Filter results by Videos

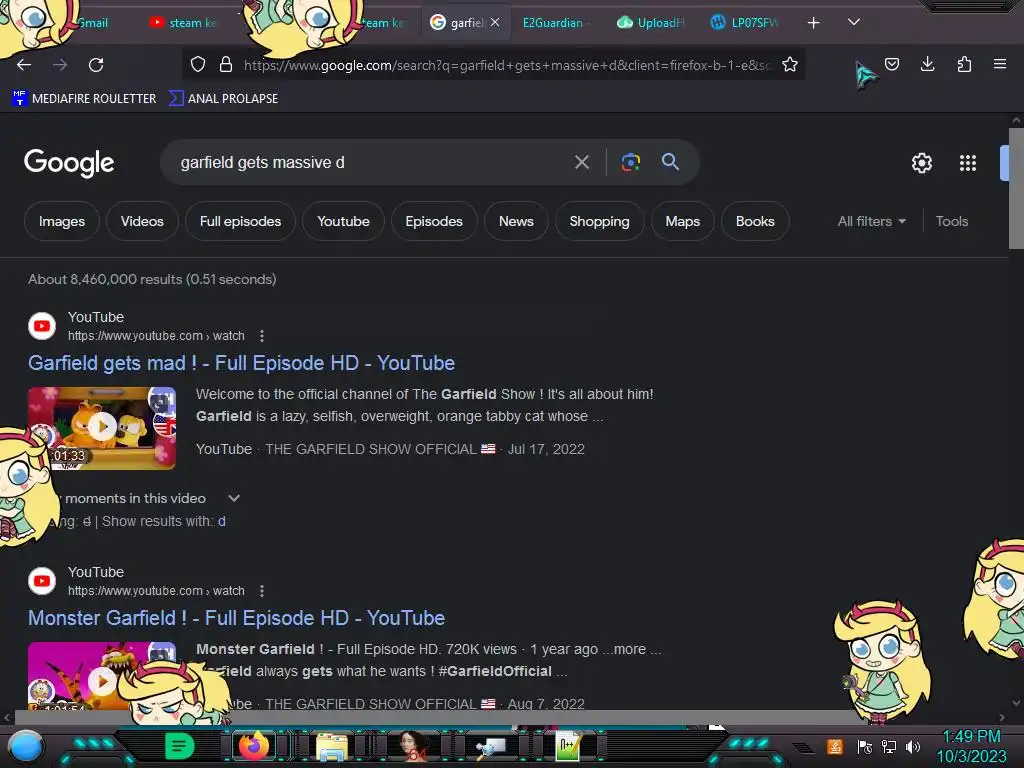[x=142, y=221]
